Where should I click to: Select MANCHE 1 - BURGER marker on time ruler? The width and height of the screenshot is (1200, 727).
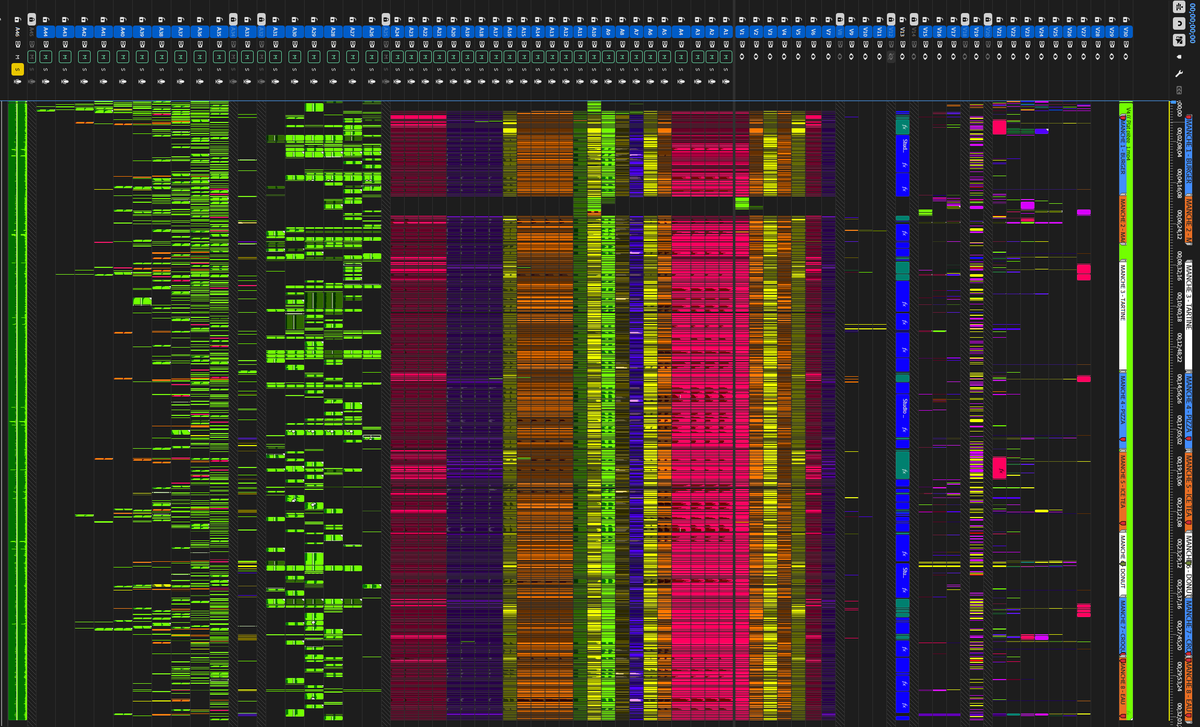tap(1189, 155)
